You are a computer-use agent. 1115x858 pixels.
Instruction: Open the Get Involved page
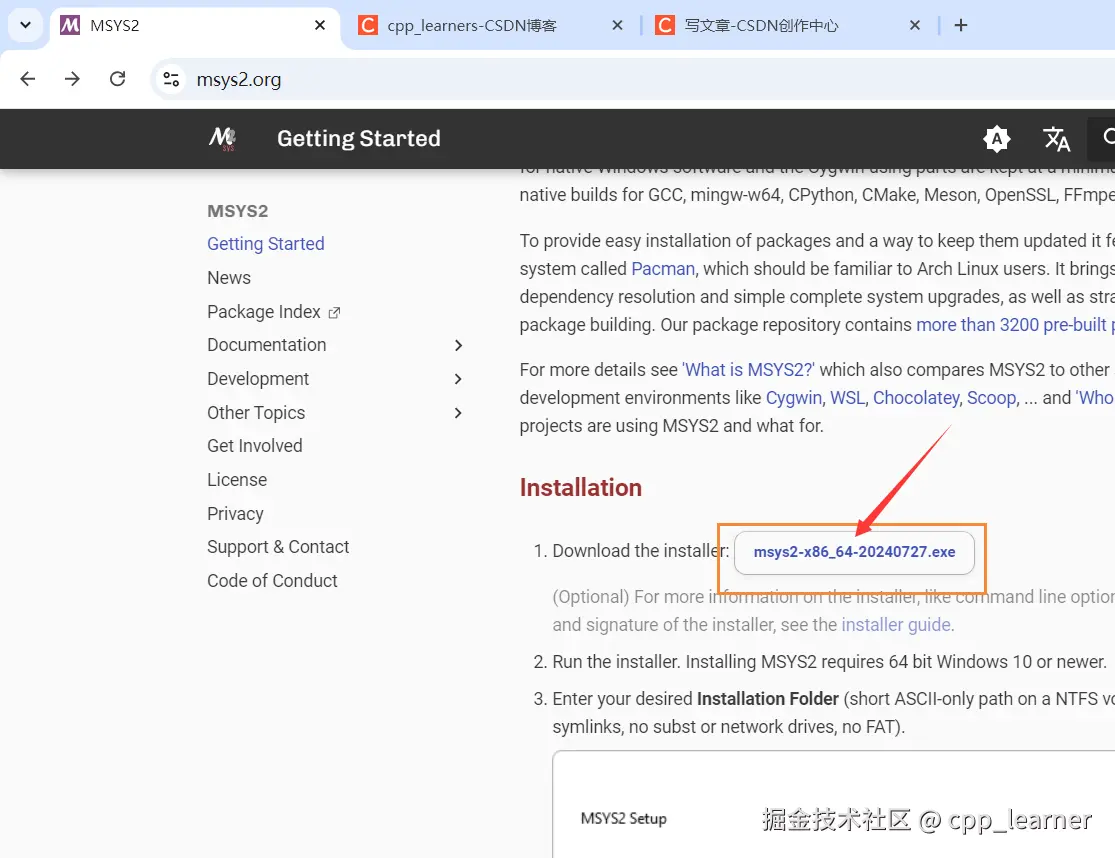255,446
